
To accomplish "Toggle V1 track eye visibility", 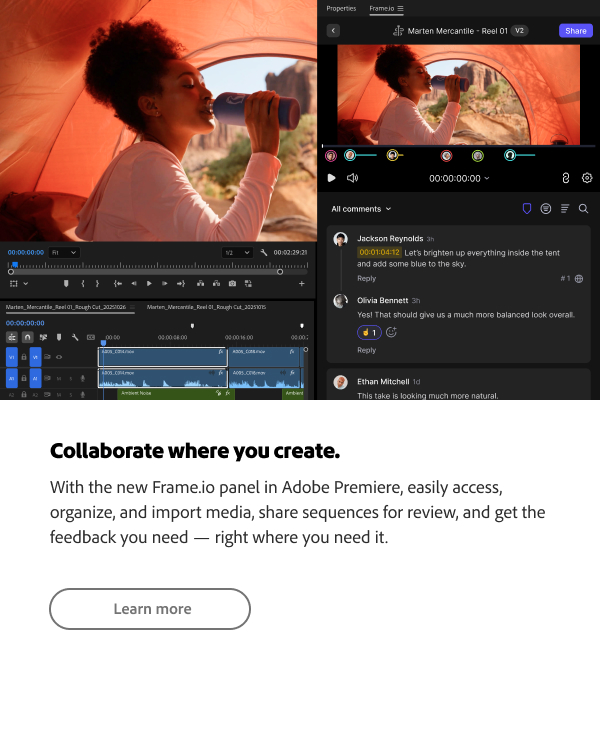I will pos(59,357).
